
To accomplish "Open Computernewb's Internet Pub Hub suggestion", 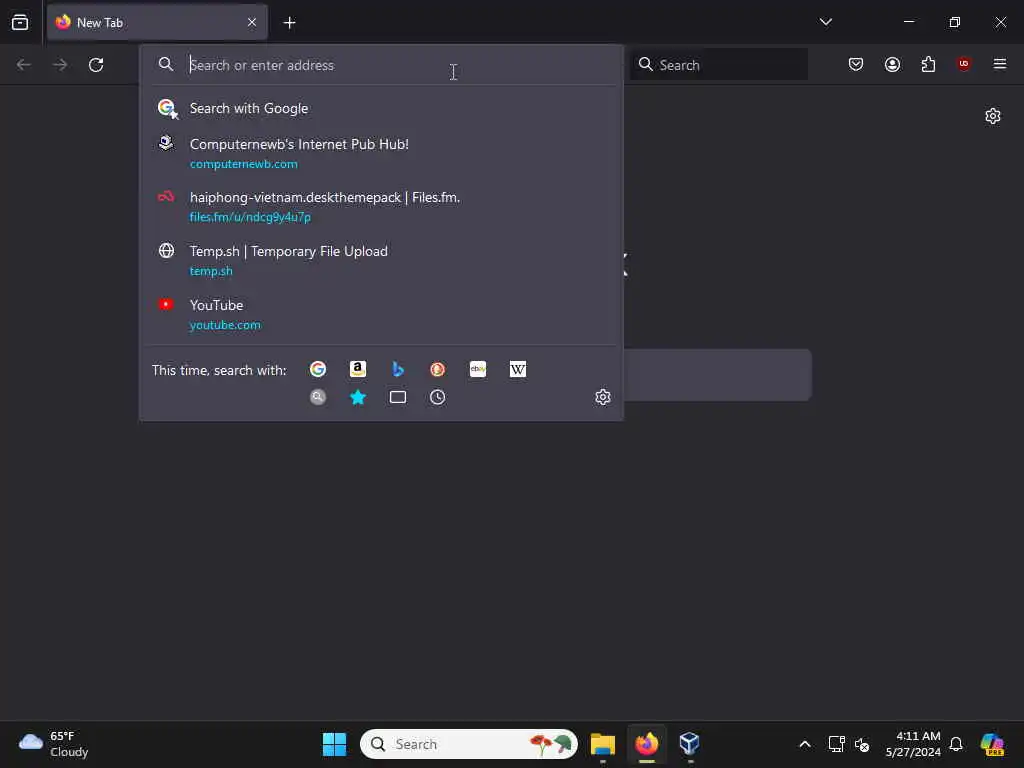I will tap(381, 153).
